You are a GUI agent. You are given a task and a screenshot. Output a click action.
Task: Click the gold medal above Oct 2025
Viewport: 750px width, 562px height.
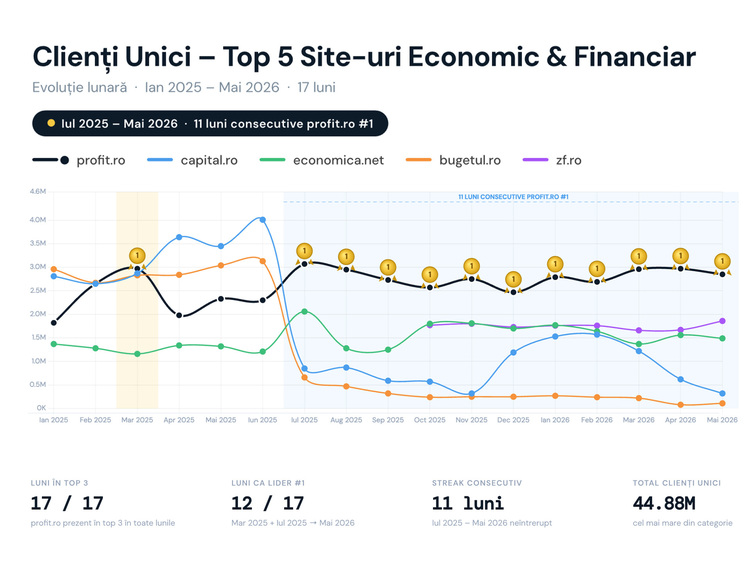coord(430,275)
